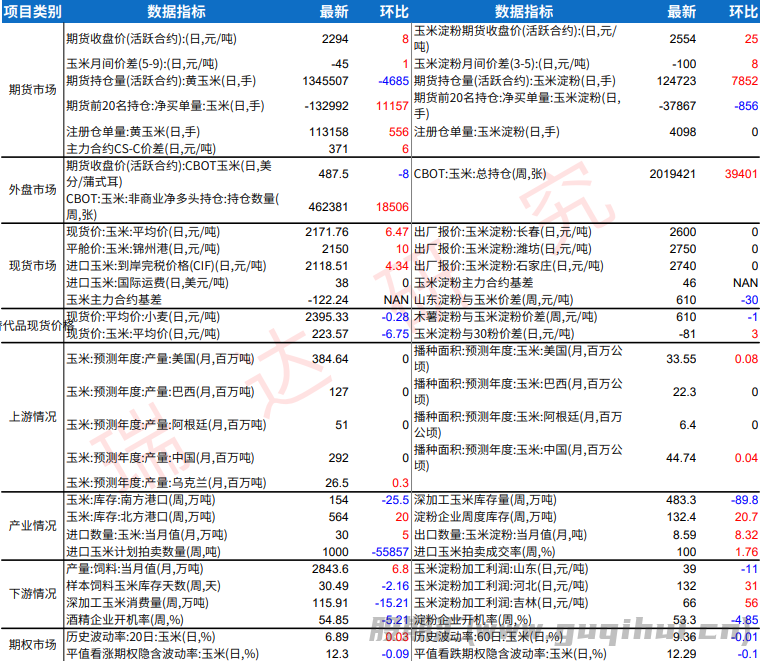
Task: Click the 期权市场 category label
Action: pos(31,644)
